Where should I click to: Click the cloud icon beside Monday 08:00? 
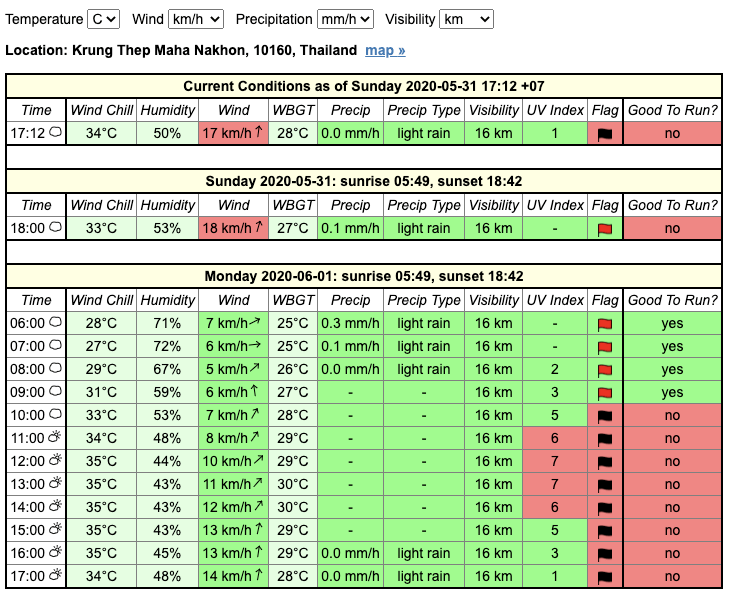pos(56,369)
